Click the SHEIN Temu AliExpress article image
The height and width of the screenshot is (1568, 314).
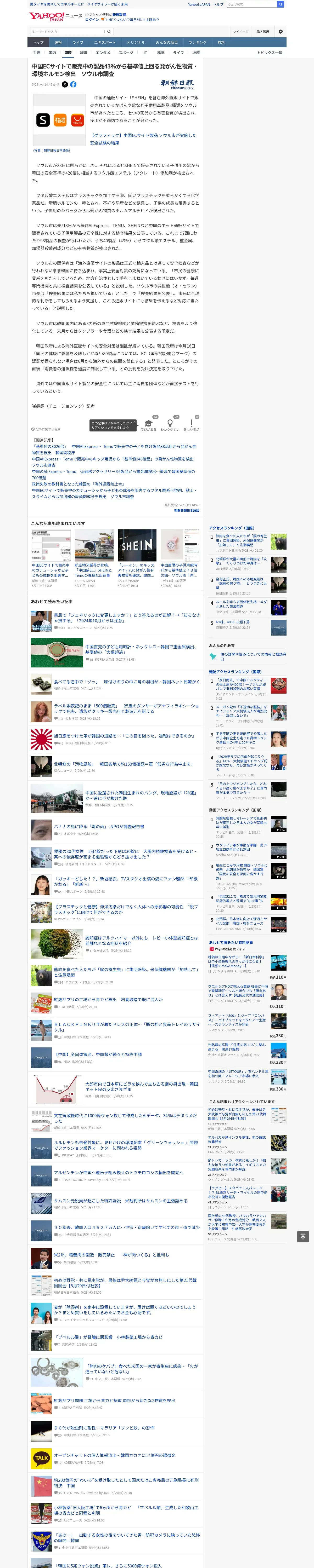(x=60, y=120)
